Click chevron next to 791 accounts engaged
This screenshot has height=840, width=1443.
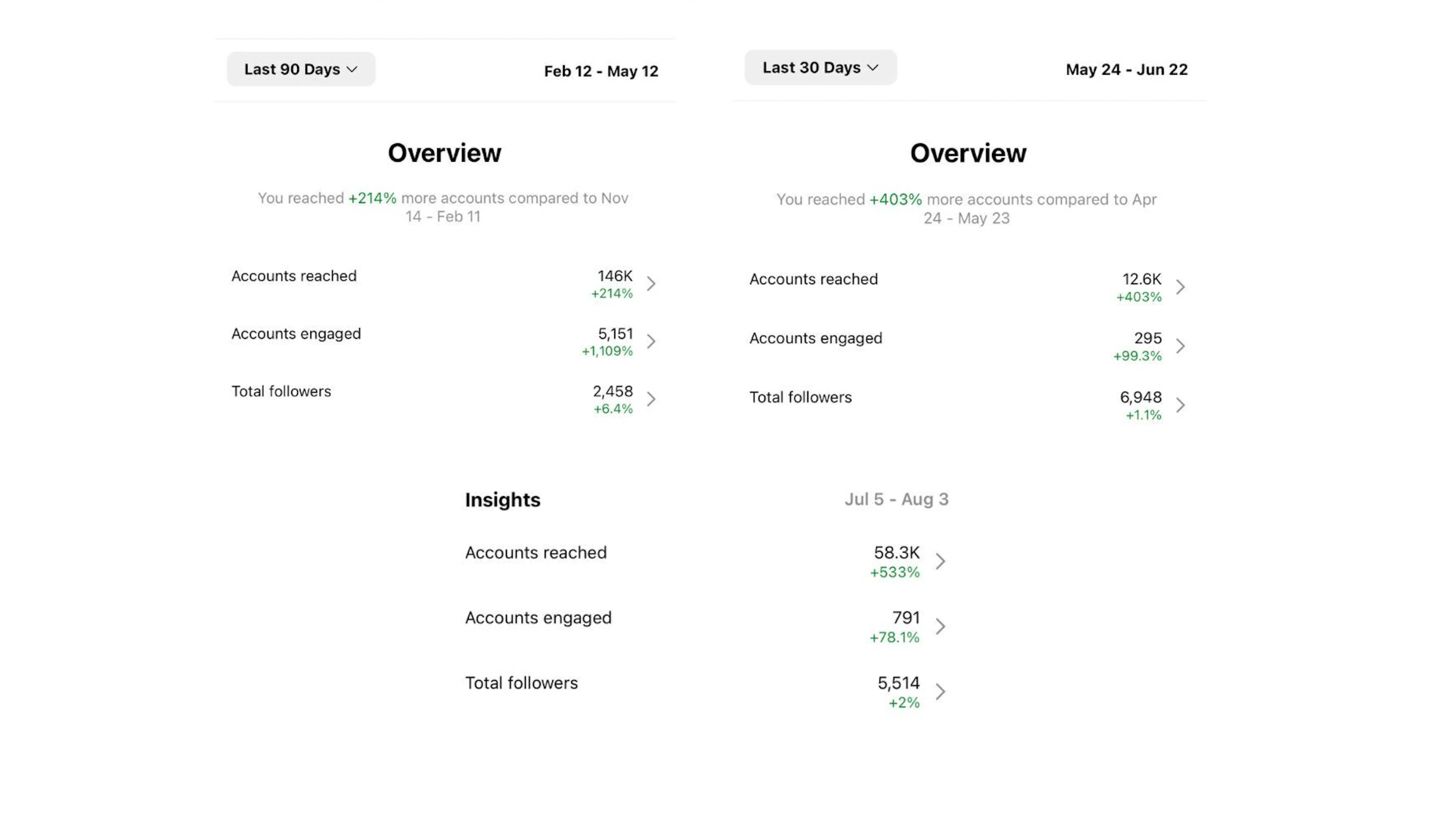click(940, 626)
